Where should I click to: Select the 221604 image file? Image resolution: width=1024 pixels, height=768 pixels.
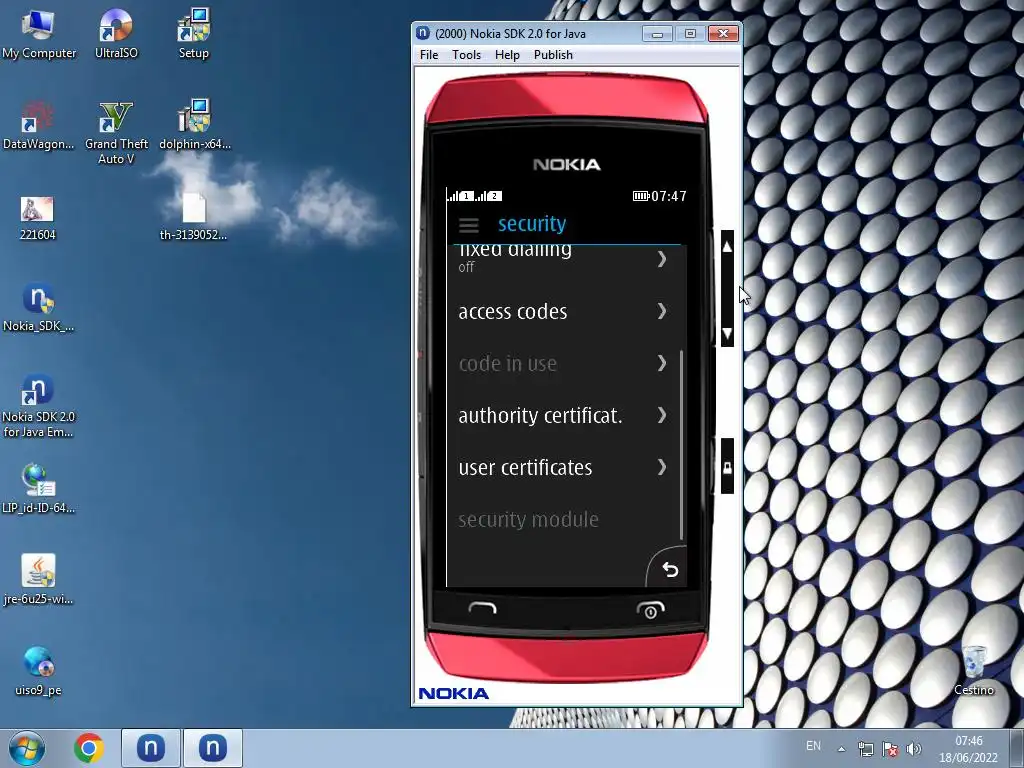(37, 218)
